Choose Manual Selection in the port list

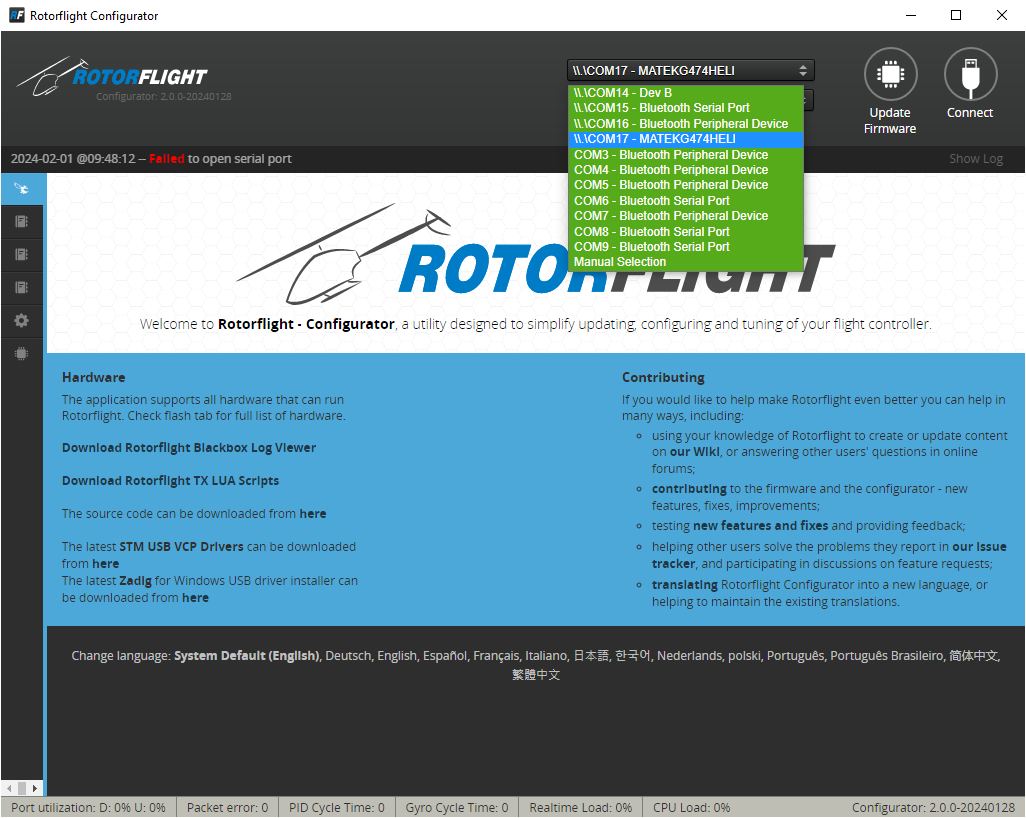[x=620, y=262]
